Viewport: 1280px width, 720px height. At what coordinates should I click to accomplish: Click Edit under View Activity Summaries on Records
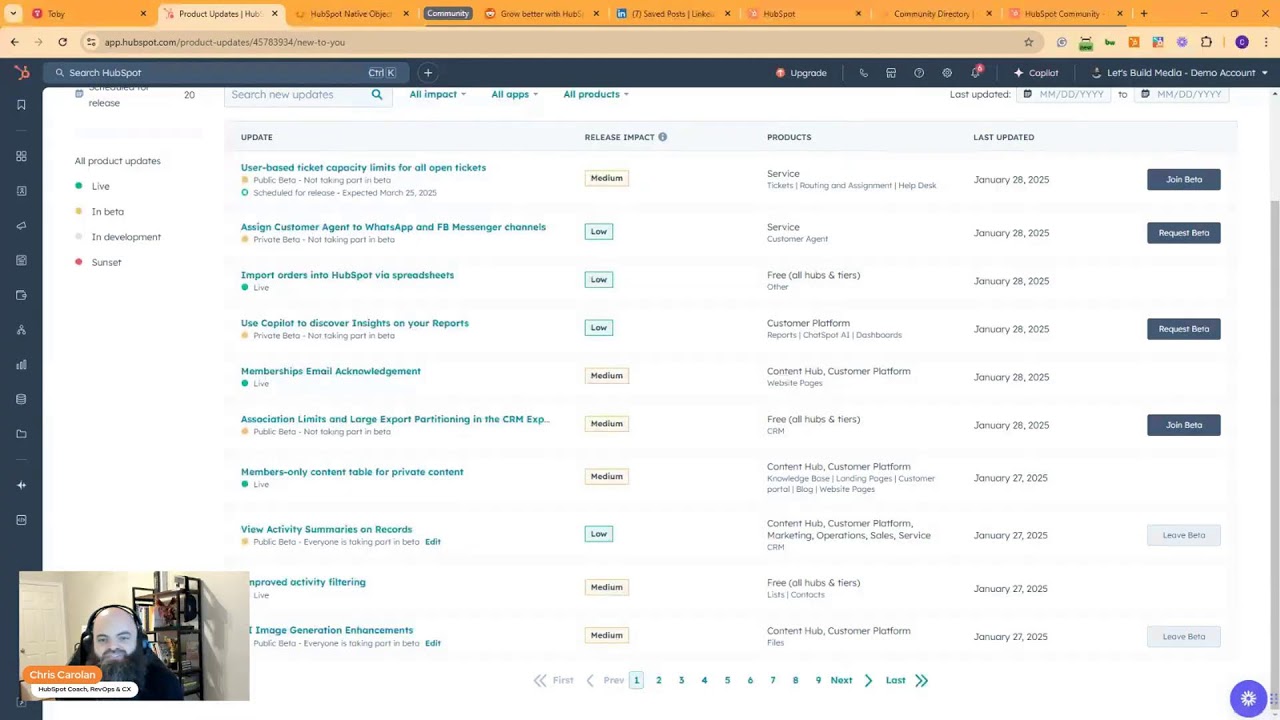(x=432, y=542)
